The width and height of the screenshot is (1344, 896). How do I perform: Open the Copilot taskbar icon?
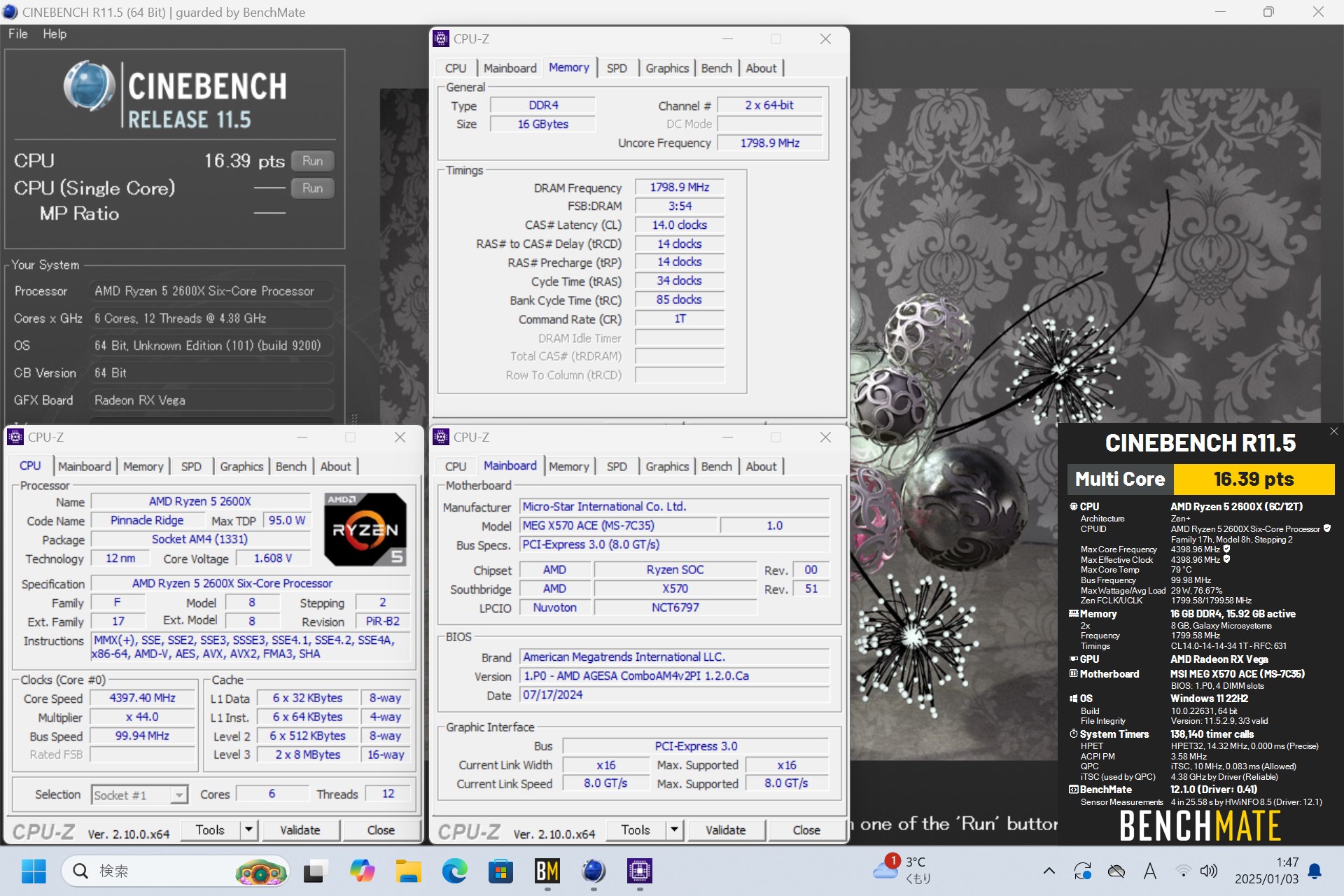[362, 871]
